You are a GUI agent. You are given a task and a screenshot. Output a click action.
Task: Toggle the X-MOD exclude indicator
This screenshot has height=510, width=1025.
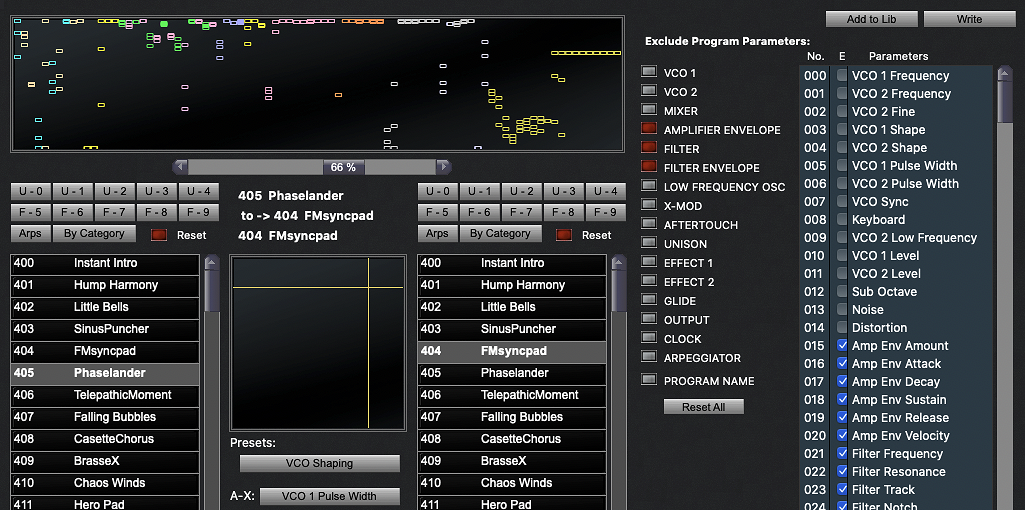tap(648, 204)
